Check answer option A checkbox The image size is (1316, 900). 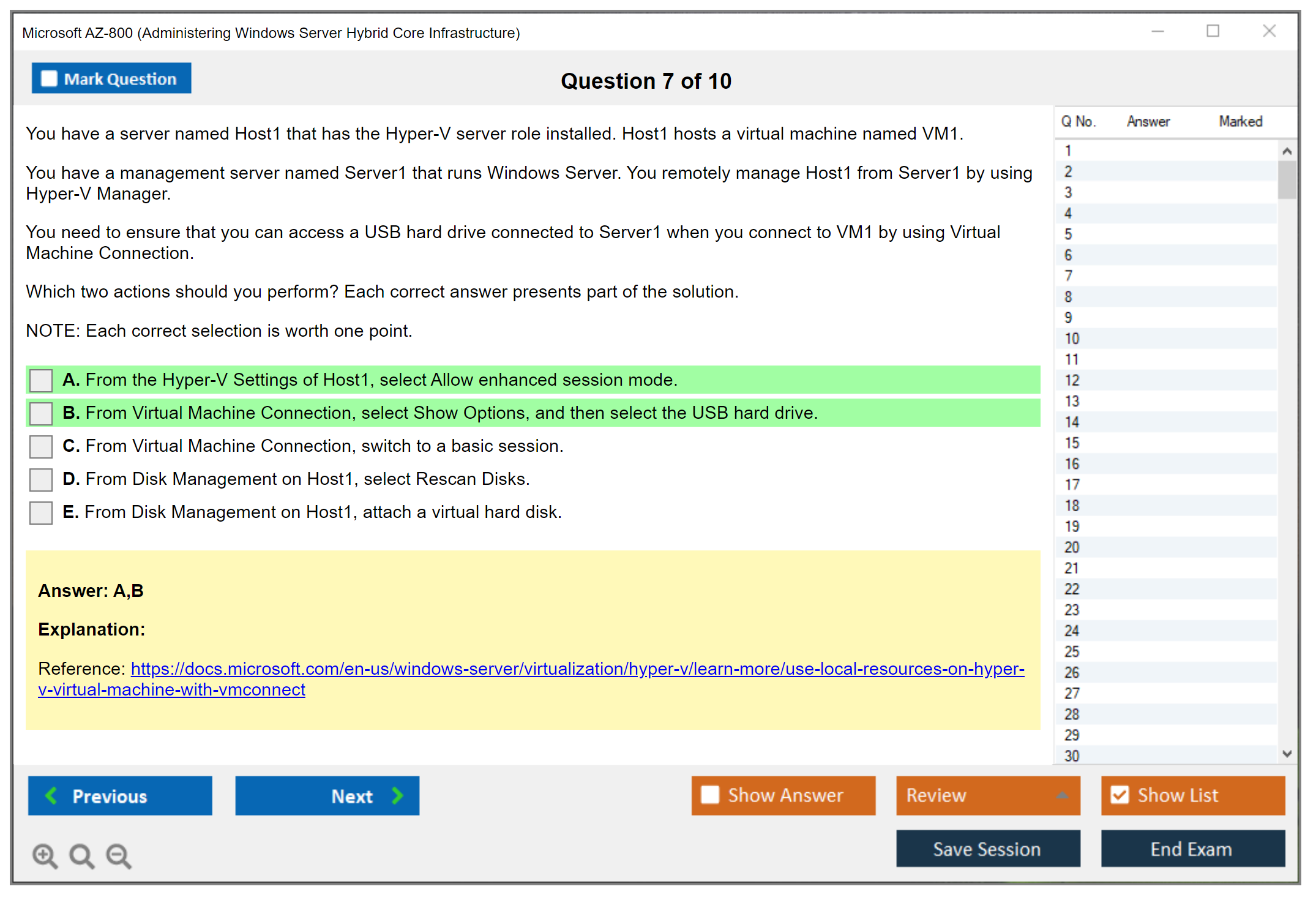41,380
